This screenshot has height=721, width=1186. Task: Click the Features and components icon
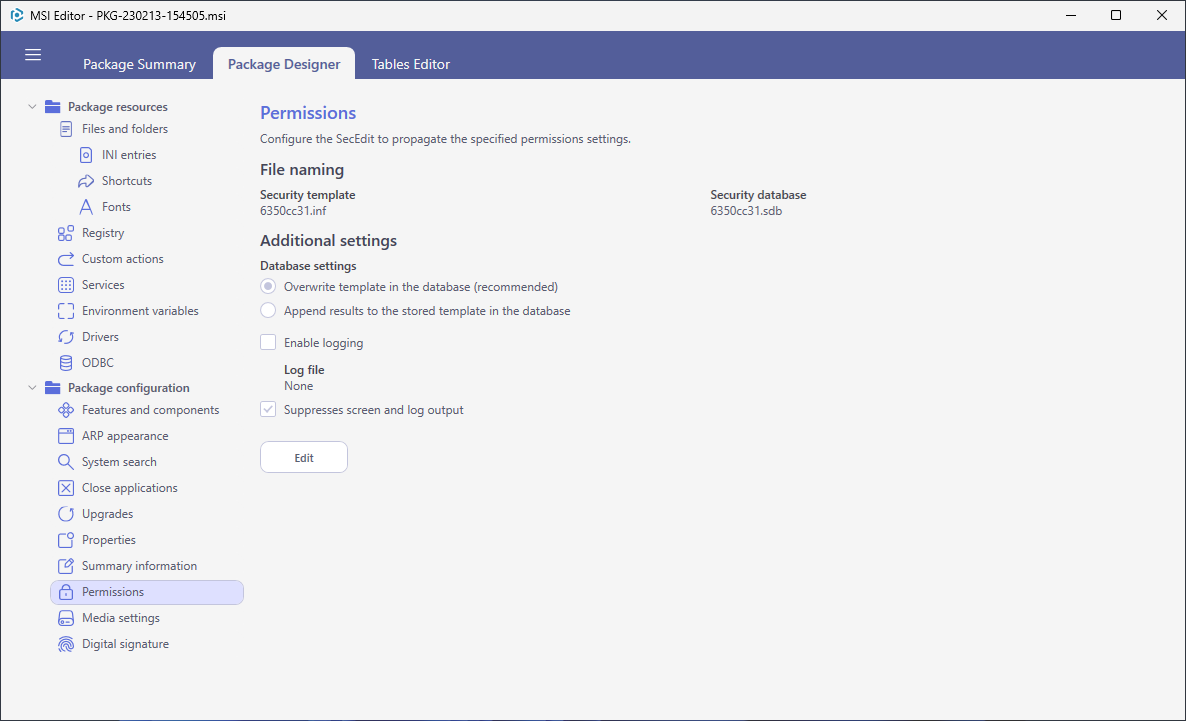pyautogui.click(x=66, y=410)
